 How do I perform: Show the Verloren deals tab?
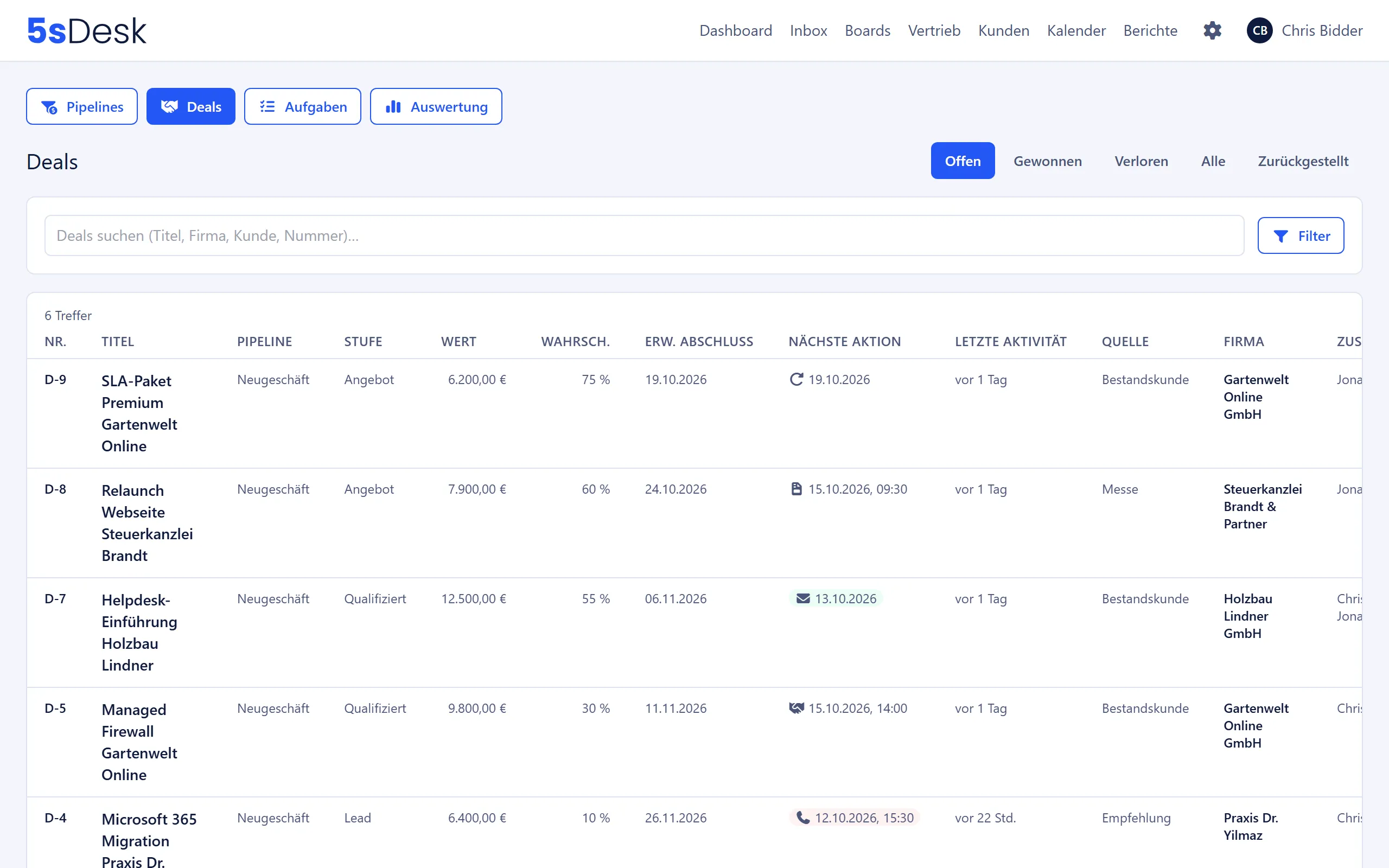point(1141,161)
